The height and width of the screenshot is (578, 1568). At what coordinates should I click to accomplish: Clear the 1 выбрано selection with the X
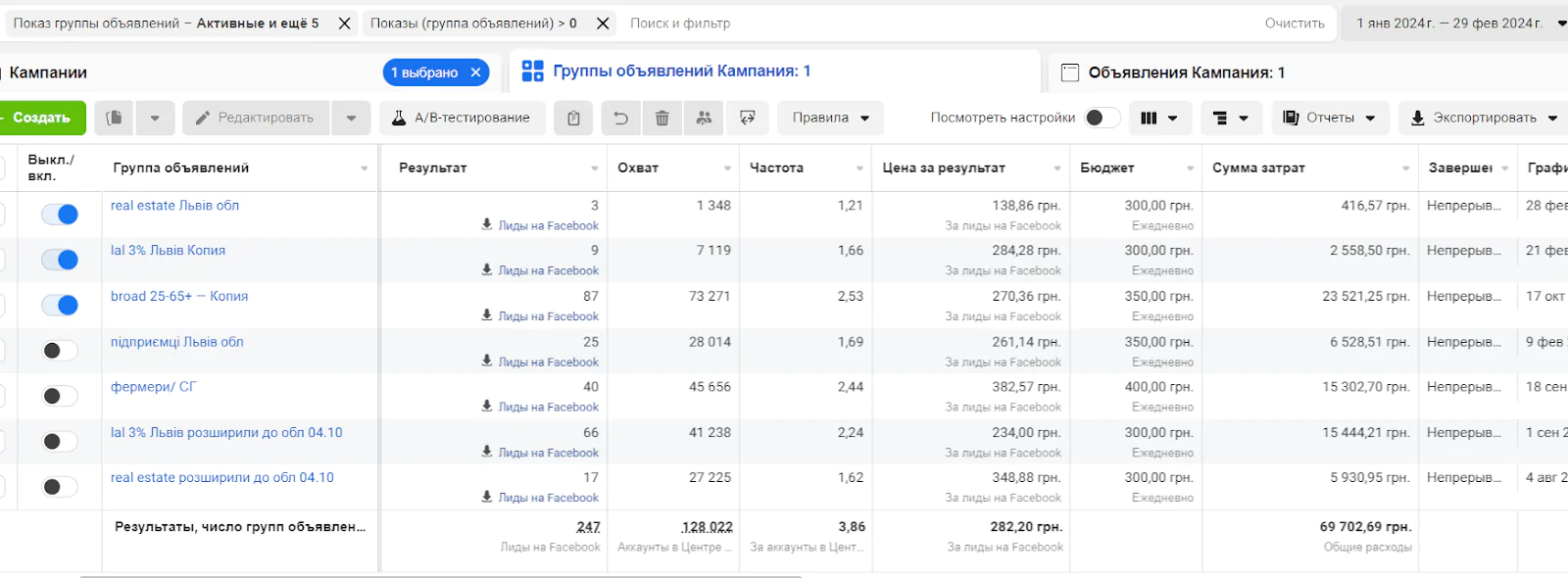(x=475, y=72)
